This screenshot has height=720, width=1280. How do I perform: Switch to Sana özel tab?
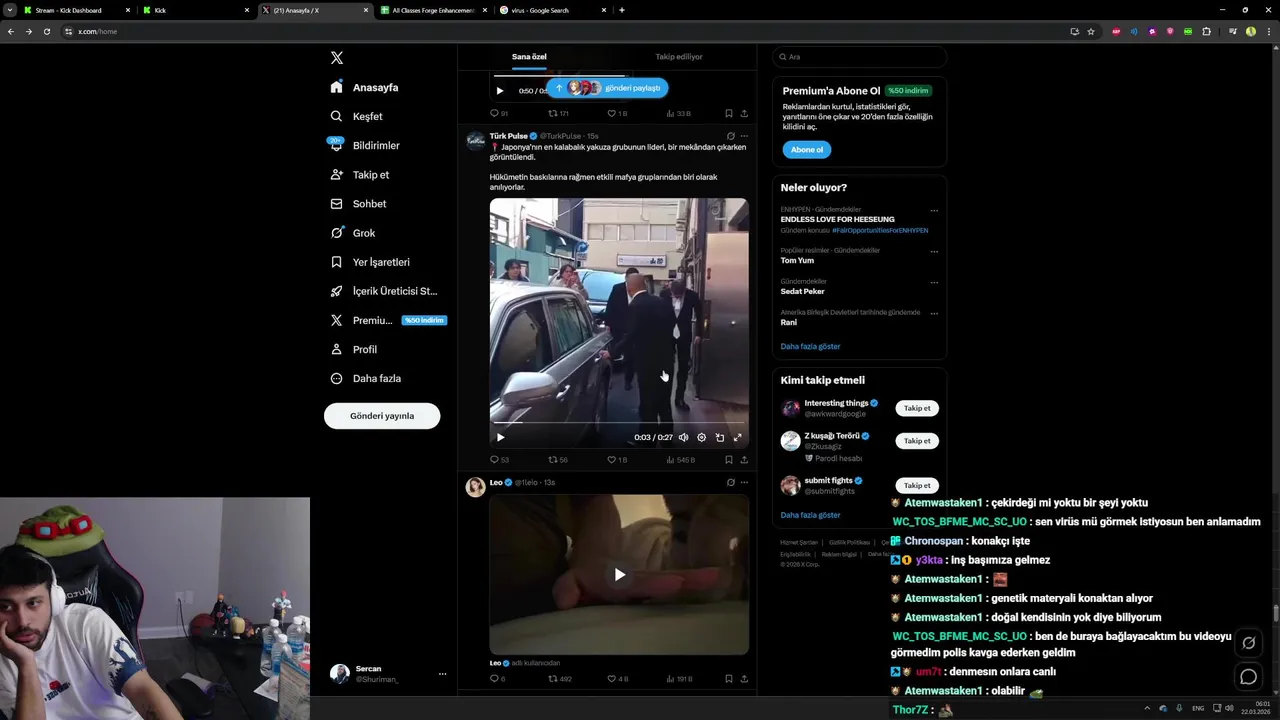[x=529, y=57]
